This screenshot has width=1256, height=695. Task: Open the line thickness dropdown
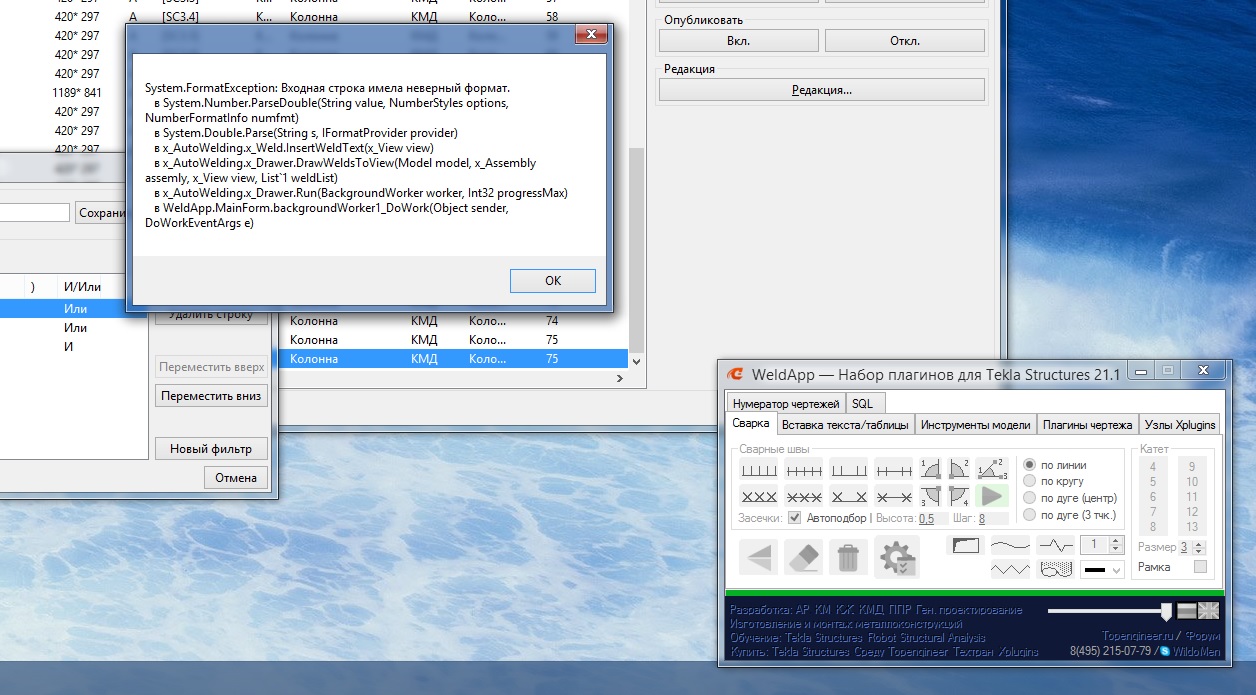tap(1103, 569)
